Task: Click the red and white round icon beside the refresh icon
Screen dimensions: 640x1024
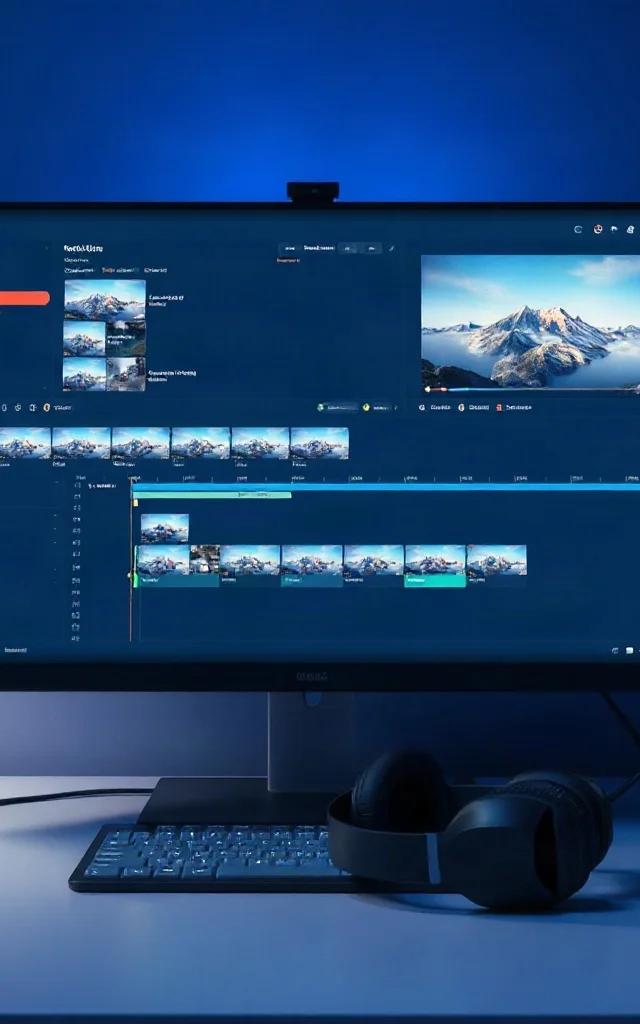Action: pos(598,229)
